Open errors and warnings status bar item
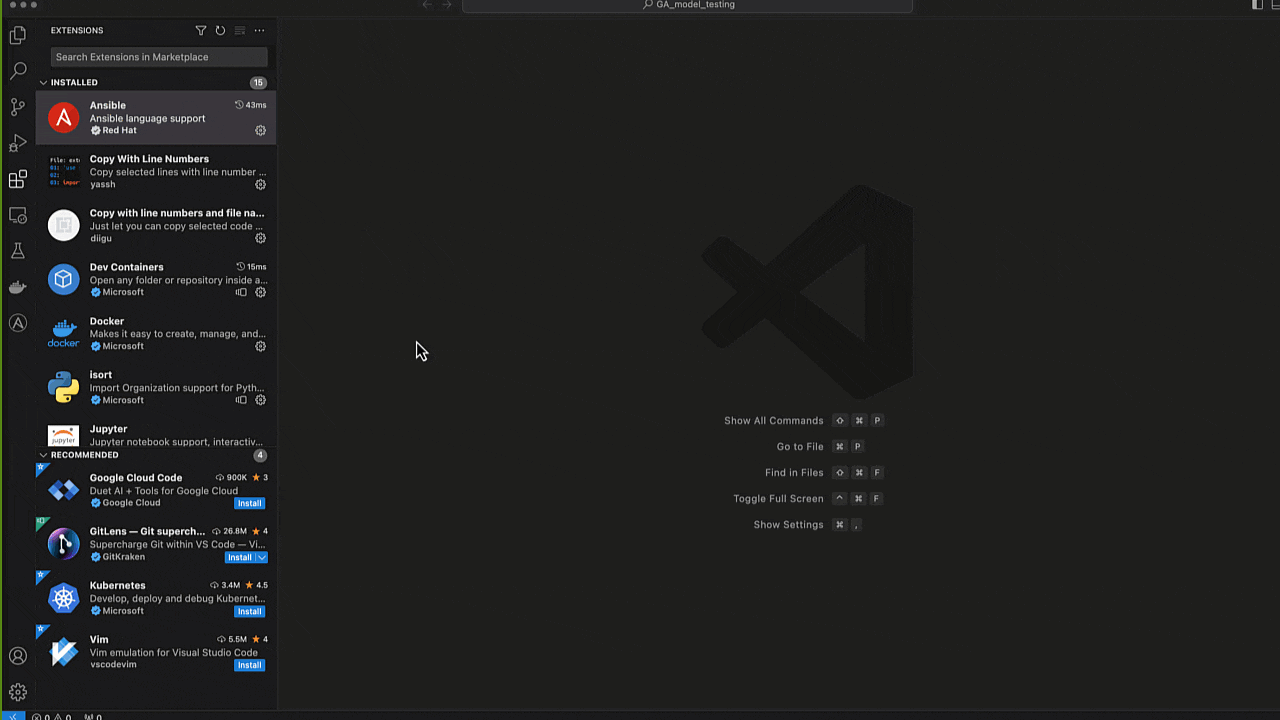This screenshot has height=720, width=1280. click(x=51, y=716)
